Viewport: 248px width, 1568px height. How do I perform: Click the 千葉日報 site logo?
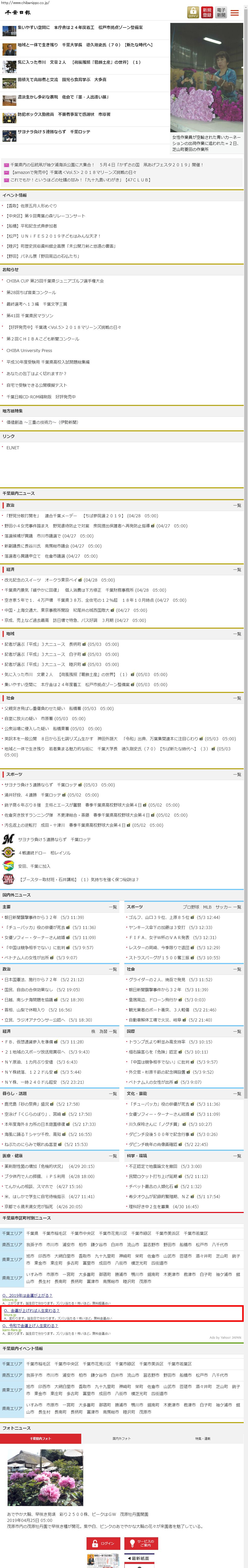(x=18, y=12)
